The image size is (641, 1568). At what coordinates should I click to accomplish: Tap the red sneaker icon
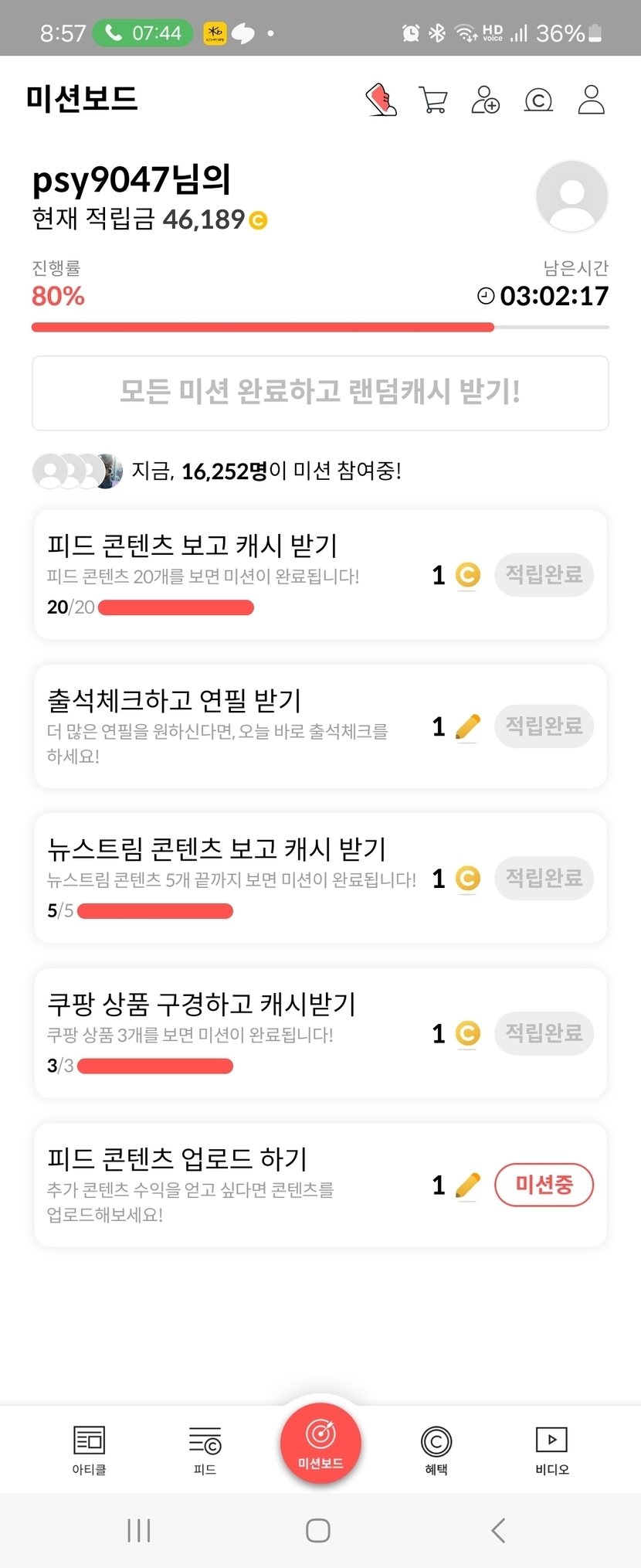coord(381,100)
